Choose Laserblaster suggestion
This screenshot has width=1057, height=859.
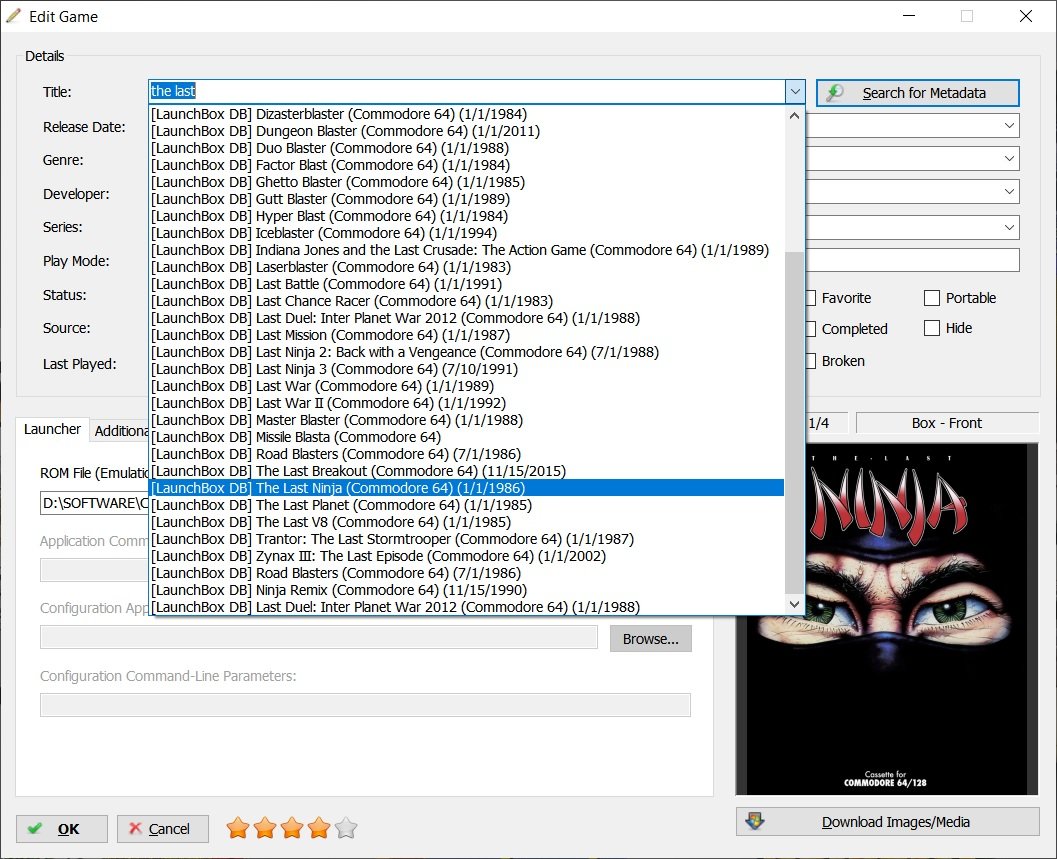point(466,267)
